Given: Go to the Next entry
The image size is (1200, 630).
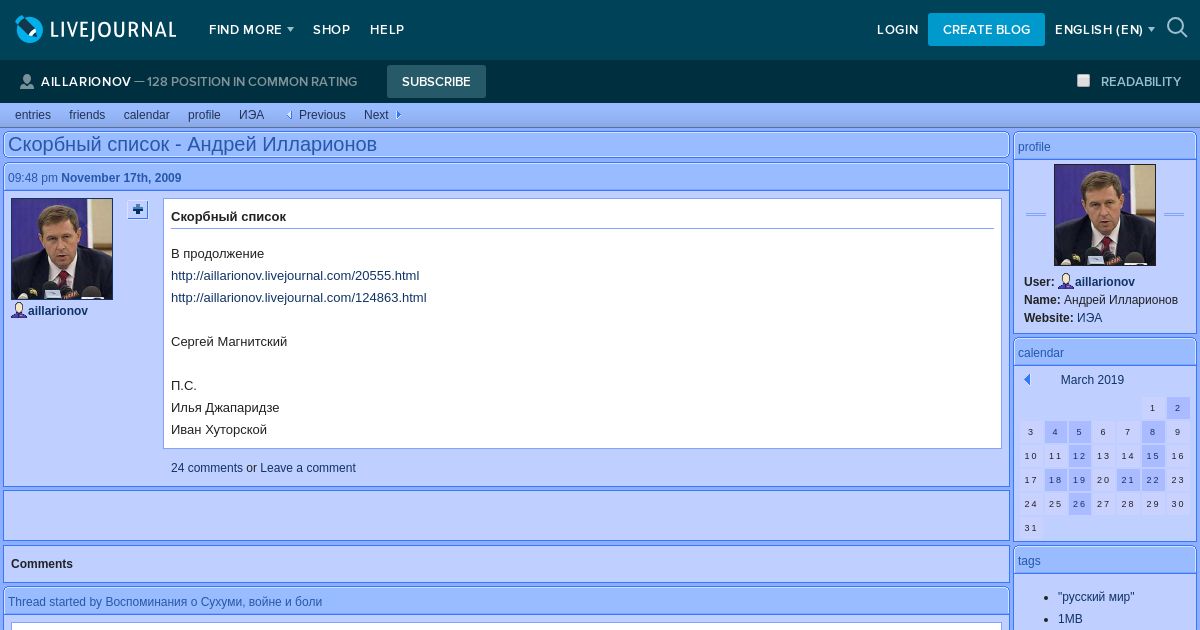Looking at the screenshot, I should click(x=376, y=115).
